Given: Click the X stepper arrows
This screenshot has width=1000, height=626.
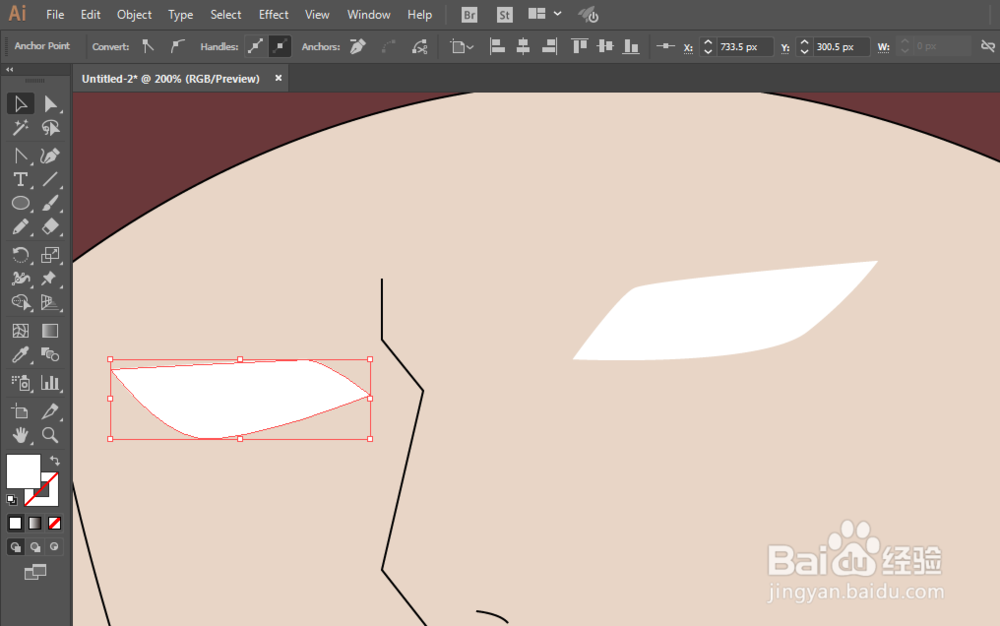Looking at the screenshot, I should coord(707,47).
